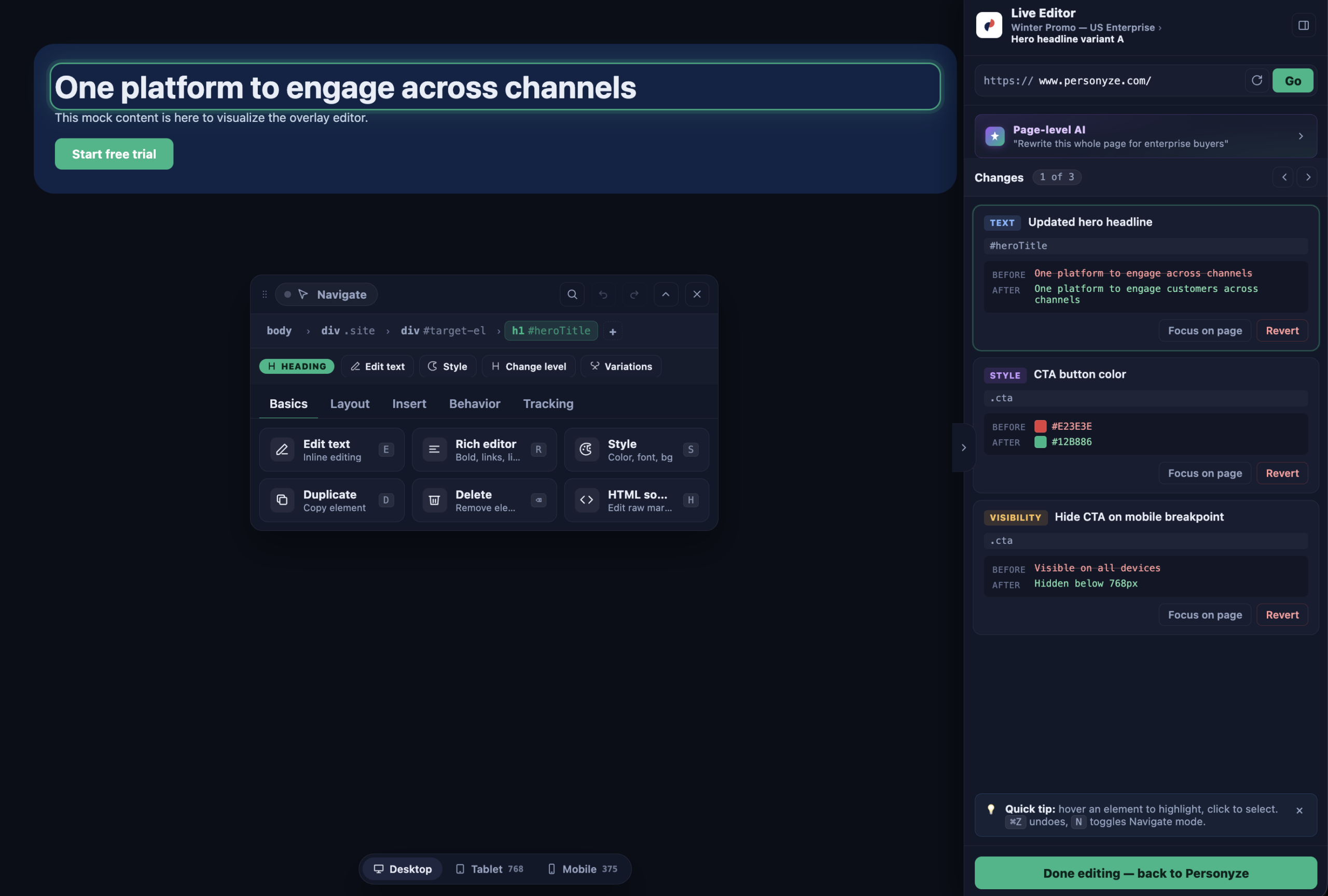The image size is (1328, 896).
Task: Delete the selected element tile
Action: 484,500
